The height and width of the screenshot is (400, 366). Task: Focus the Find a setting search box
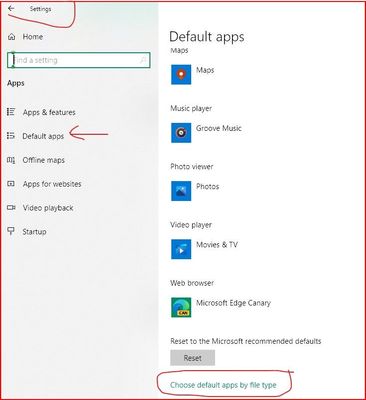tap(79, 60)
